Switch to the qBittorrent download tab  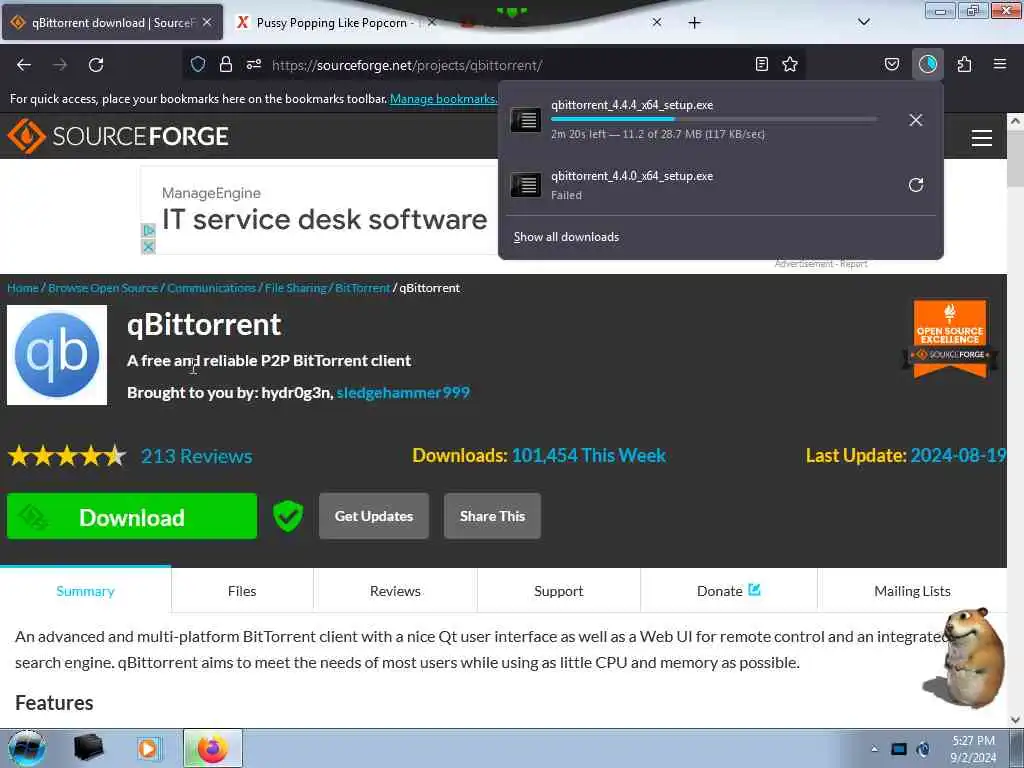tap(112, 22)
